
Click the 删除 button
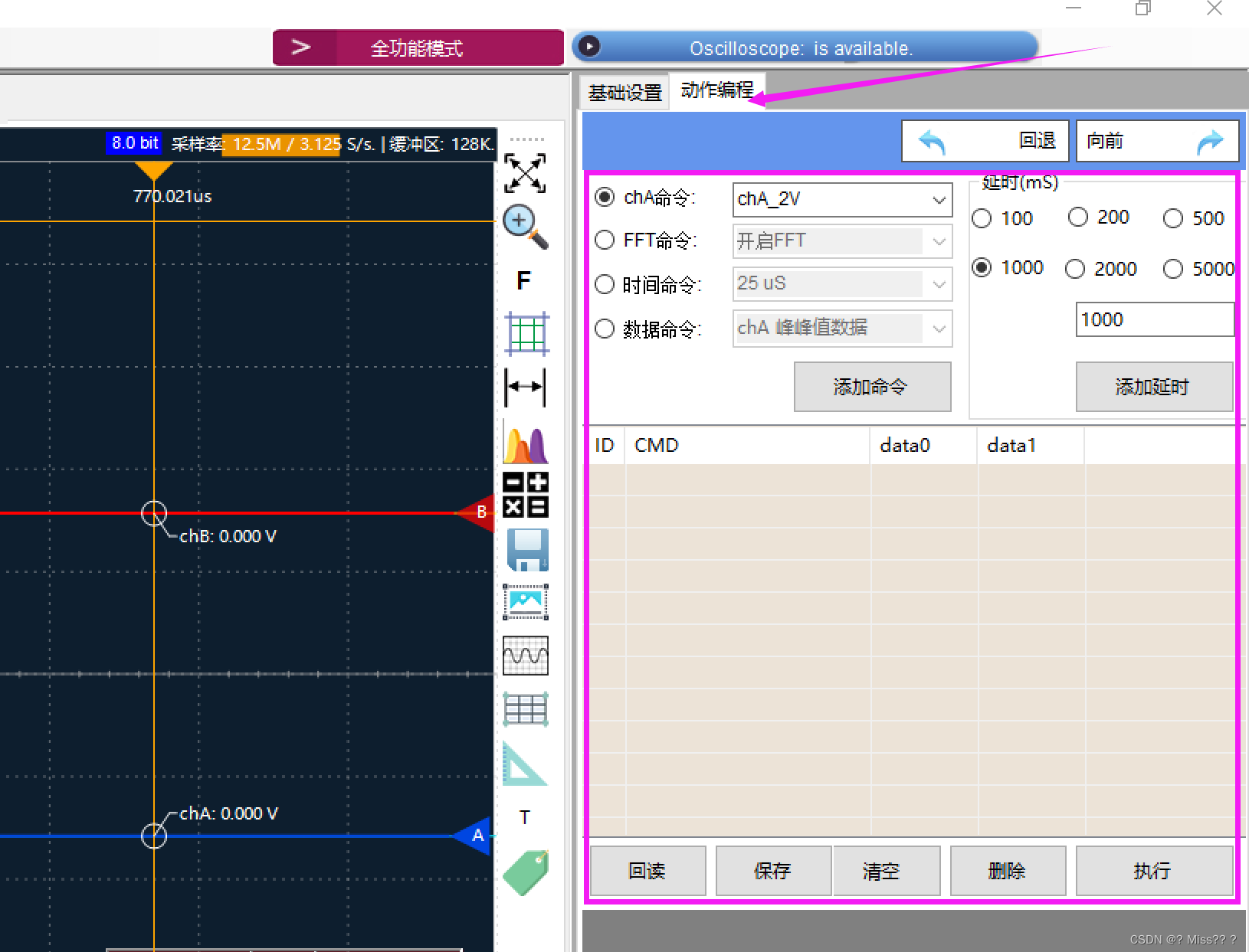click(x=1008, y=871)
